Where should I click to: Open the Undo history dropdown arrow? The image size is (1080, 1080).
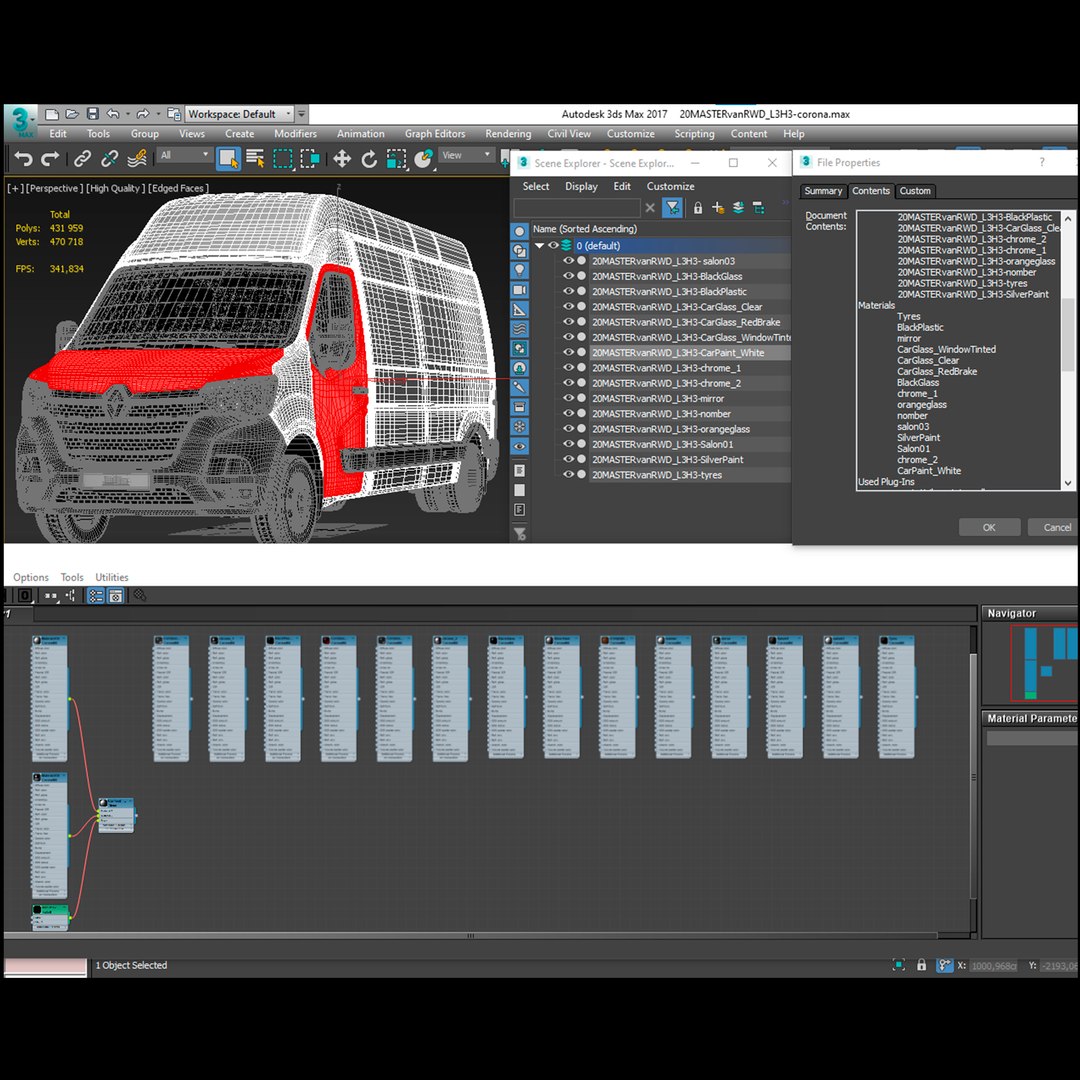click(128, 114)
